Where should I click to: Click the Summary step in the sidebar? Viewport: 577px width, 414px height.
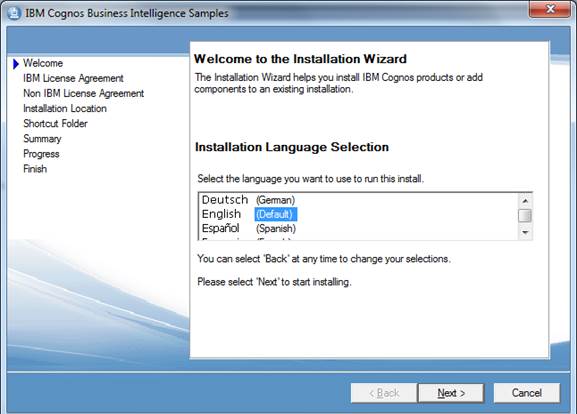click(x=42, y=138)
